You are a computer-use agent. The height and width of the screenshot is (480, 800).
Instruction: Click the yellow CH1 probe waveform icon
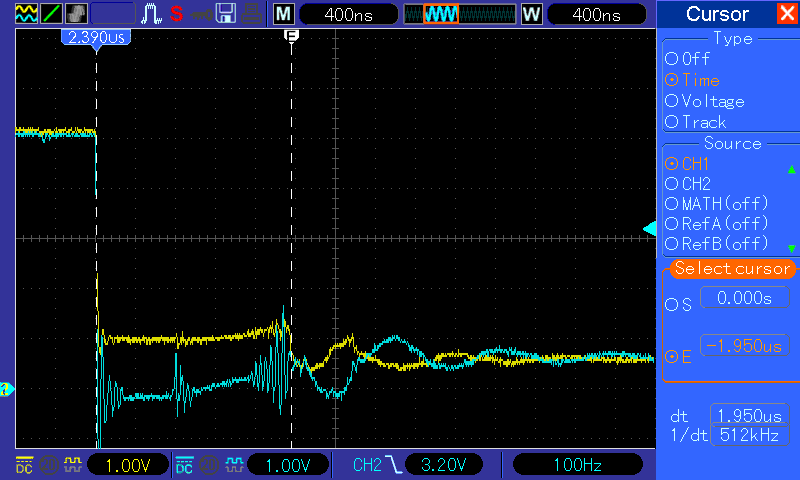coord(73,465)
